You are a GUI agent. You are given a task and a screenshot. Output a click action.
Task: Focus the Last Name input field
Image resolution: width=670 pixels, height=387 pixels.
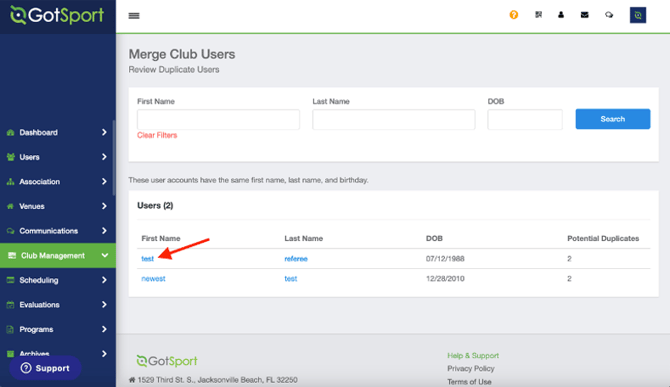pyautogui.click(x=394, y=119)
